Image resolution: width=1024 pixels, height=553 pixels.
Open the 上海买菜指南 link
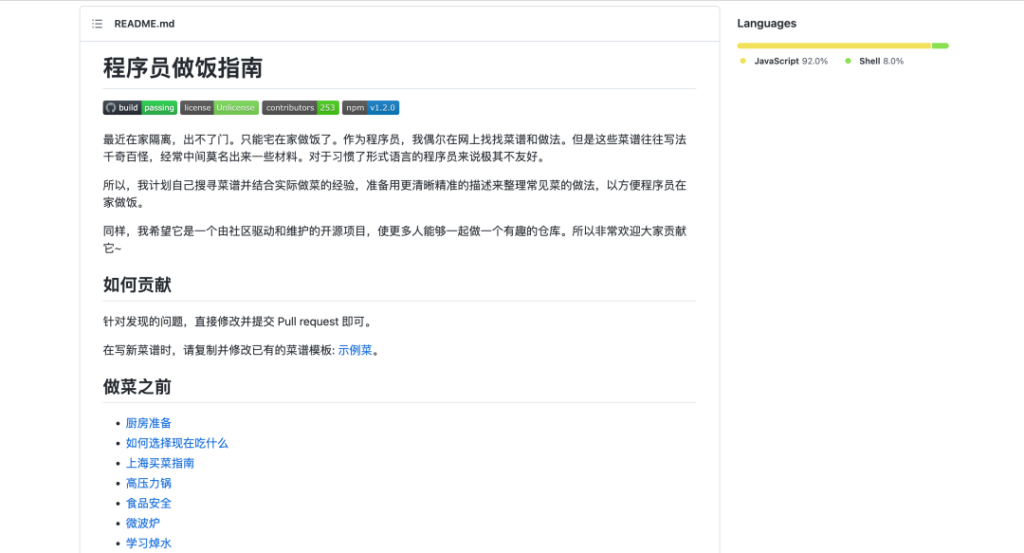[160, 463]
